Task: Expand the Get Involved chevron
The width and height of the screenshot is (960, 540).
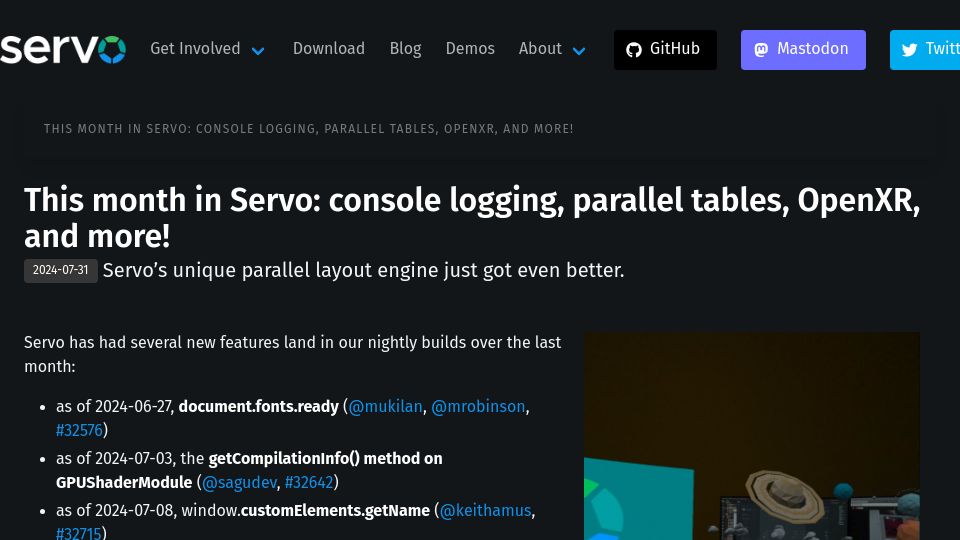Action: coord(258,51)
